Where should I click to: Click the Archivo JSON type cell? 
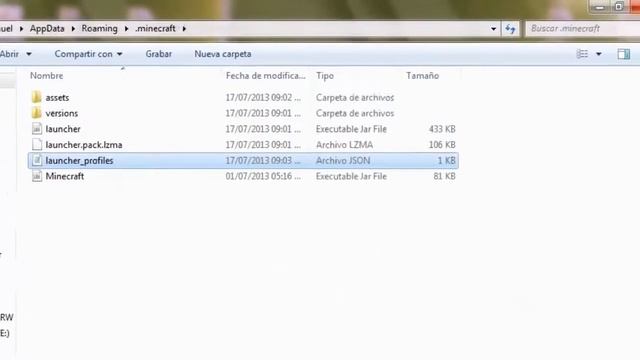point(343,160)
